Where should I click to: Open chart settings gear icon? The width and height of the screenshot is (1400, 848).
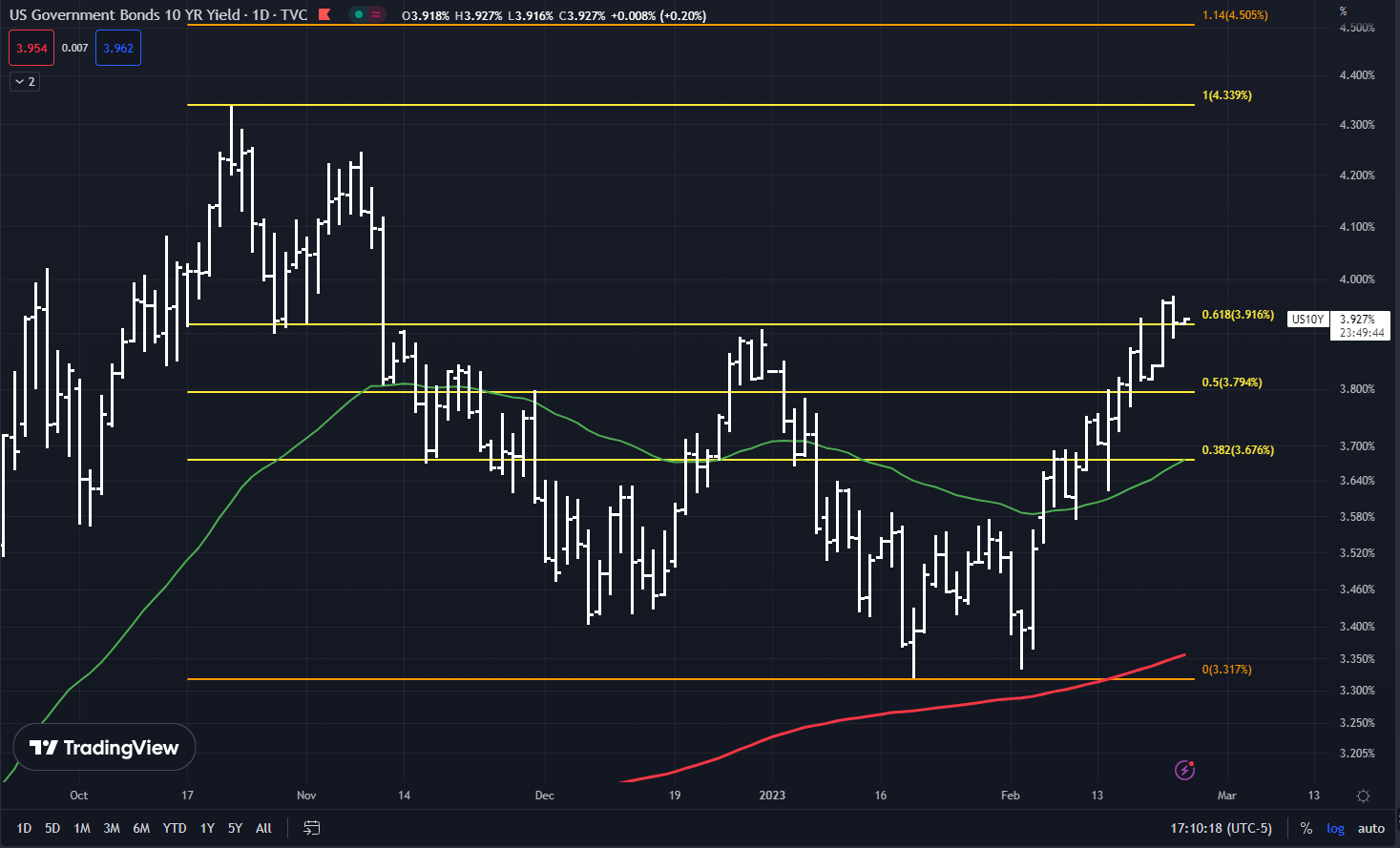click(x=1363, y=796)
